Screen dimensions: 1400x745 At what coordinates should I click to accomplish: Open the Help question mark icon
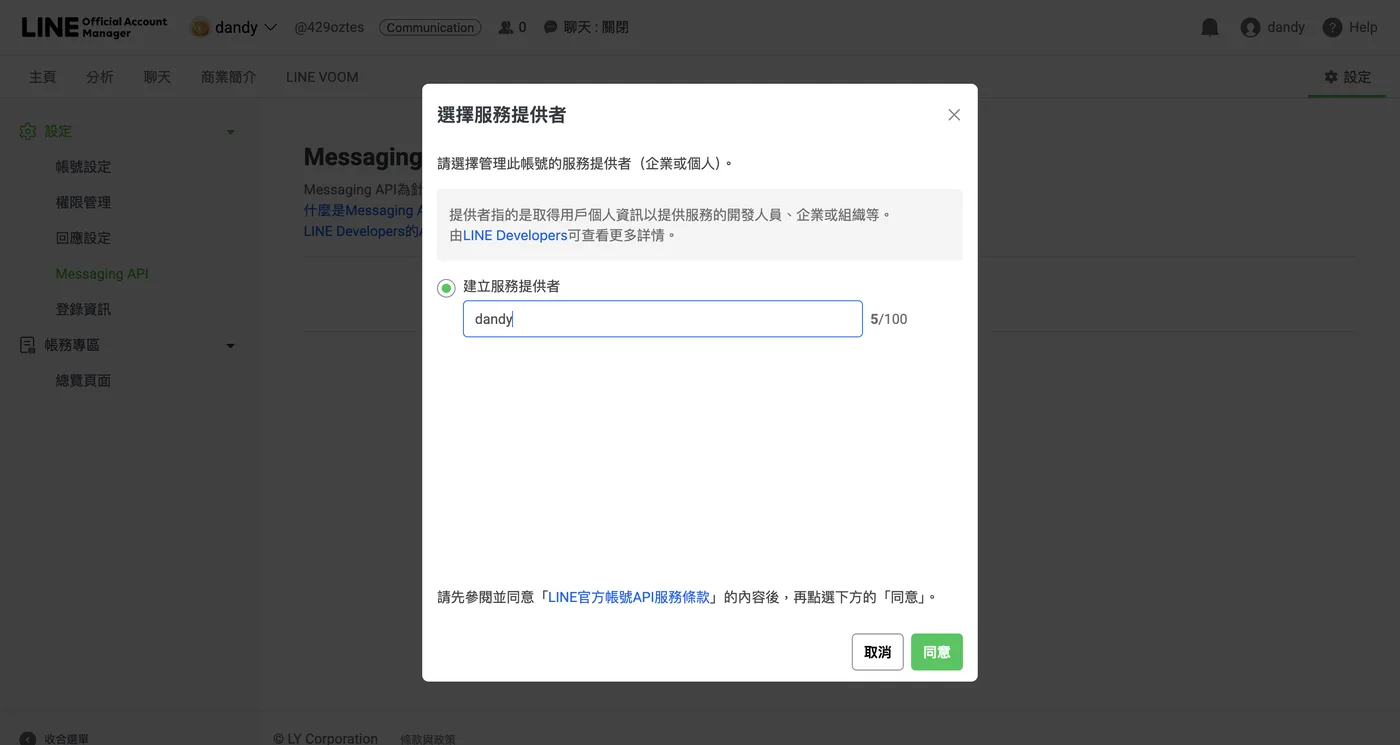pos(1332,28)
